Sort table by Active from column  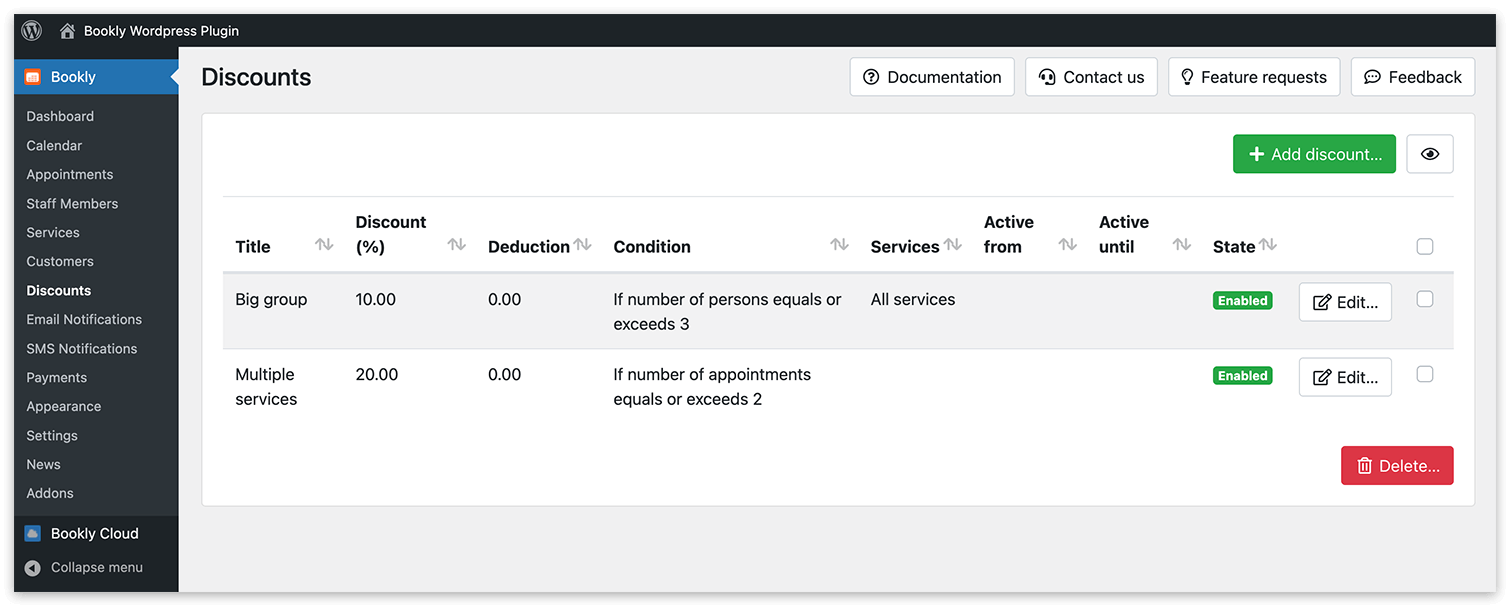pos(1068,245)
